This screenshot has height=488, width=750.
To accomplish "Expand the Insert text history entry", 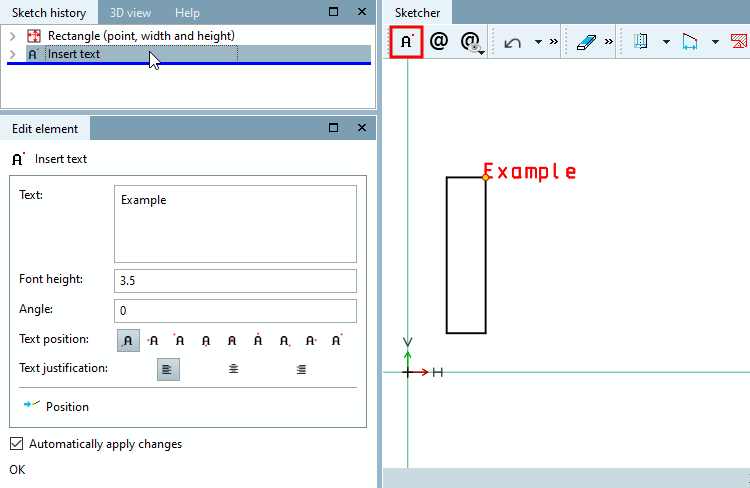I will point(13,54).
